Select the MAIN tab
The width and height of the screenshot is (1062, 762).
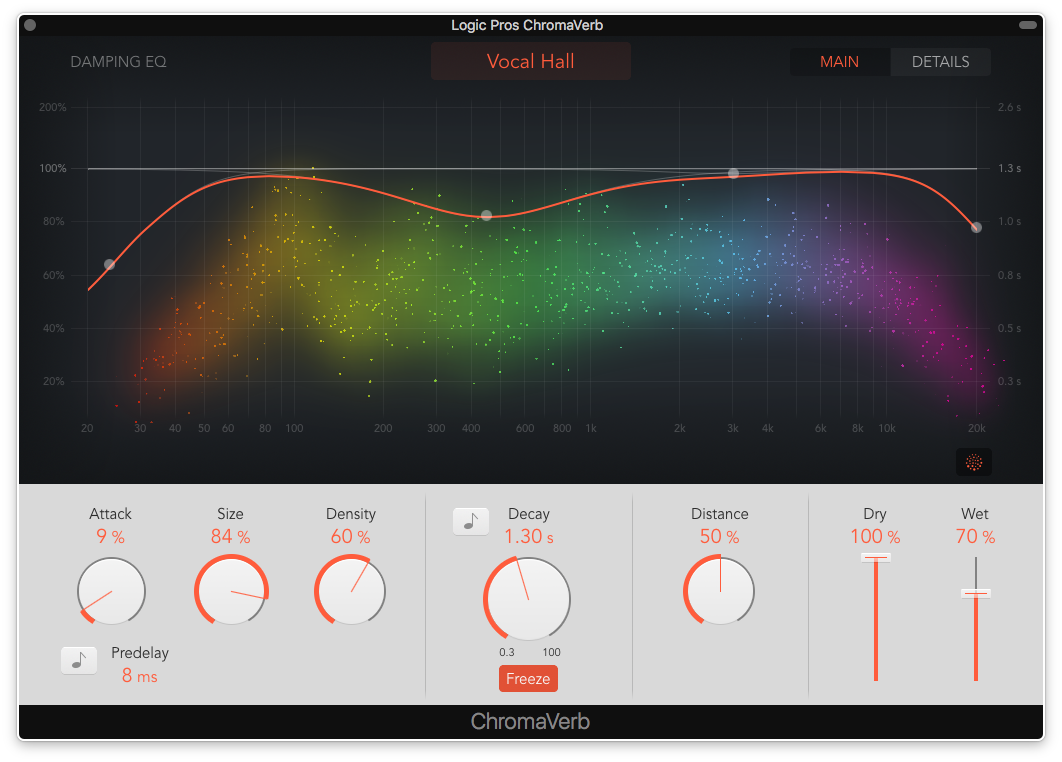pos(839,61)
